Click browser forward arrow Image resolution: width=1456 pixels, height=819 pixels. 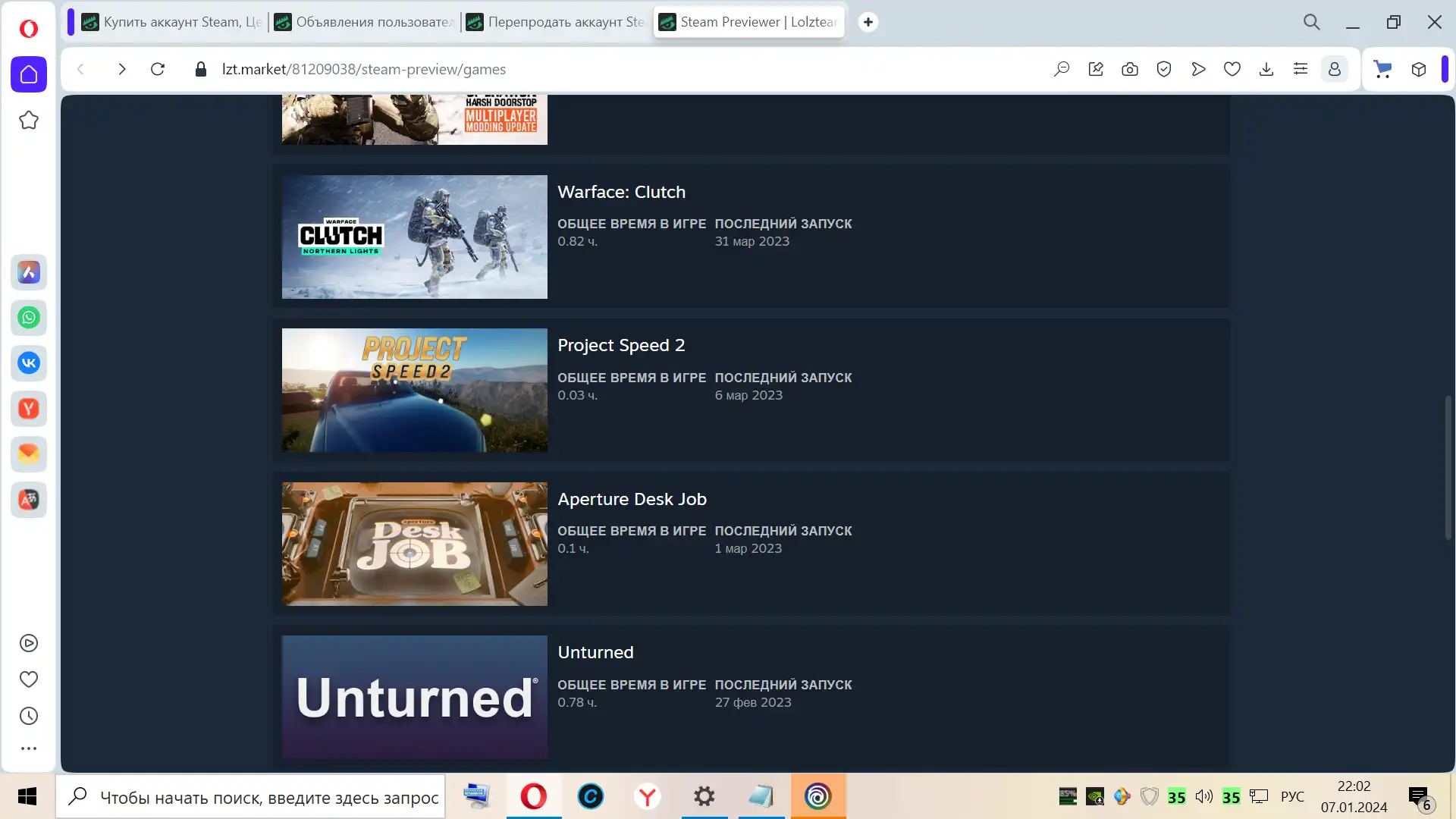click(121, 69)
